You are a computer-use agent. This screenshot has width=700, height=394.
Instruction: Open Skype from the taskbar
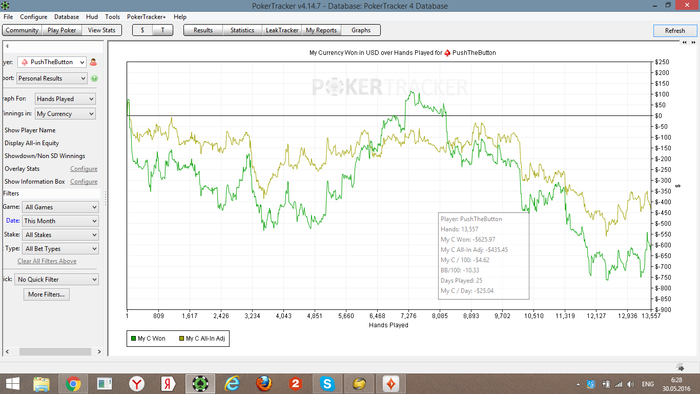327,384
